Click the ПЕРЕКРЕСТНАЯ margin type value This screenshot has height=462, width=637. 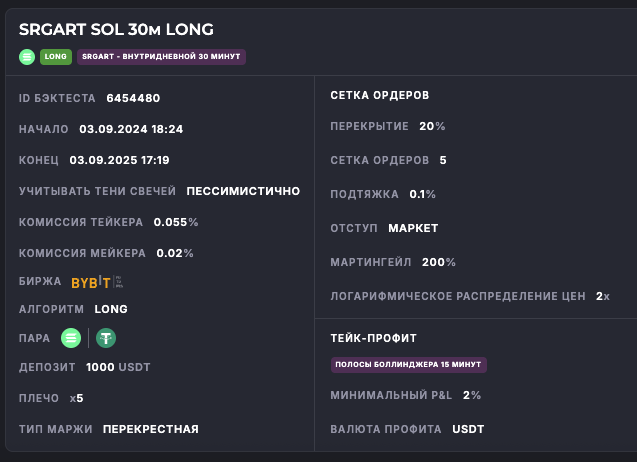151,429
